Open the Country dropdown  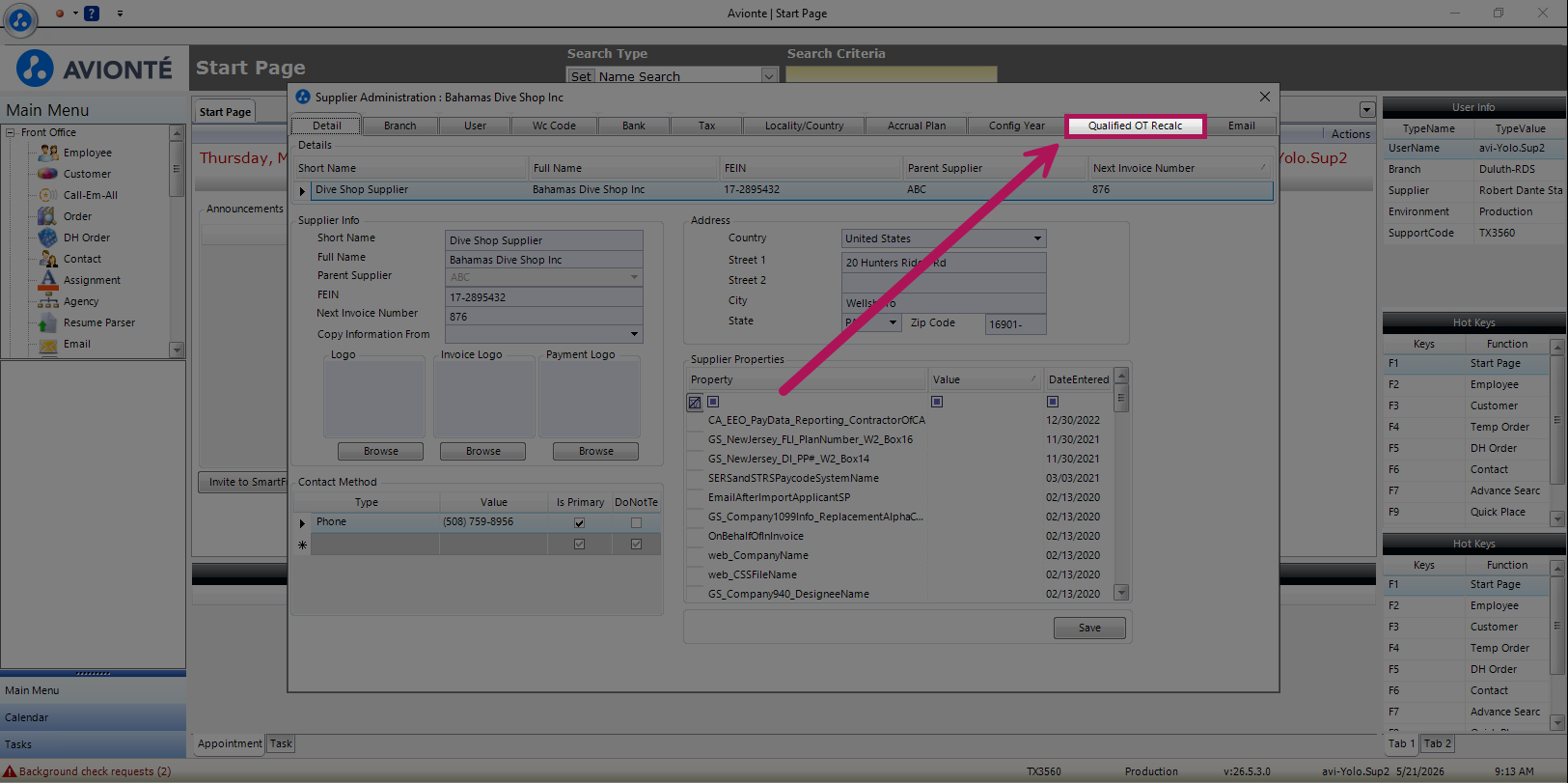coord(1037,238)
